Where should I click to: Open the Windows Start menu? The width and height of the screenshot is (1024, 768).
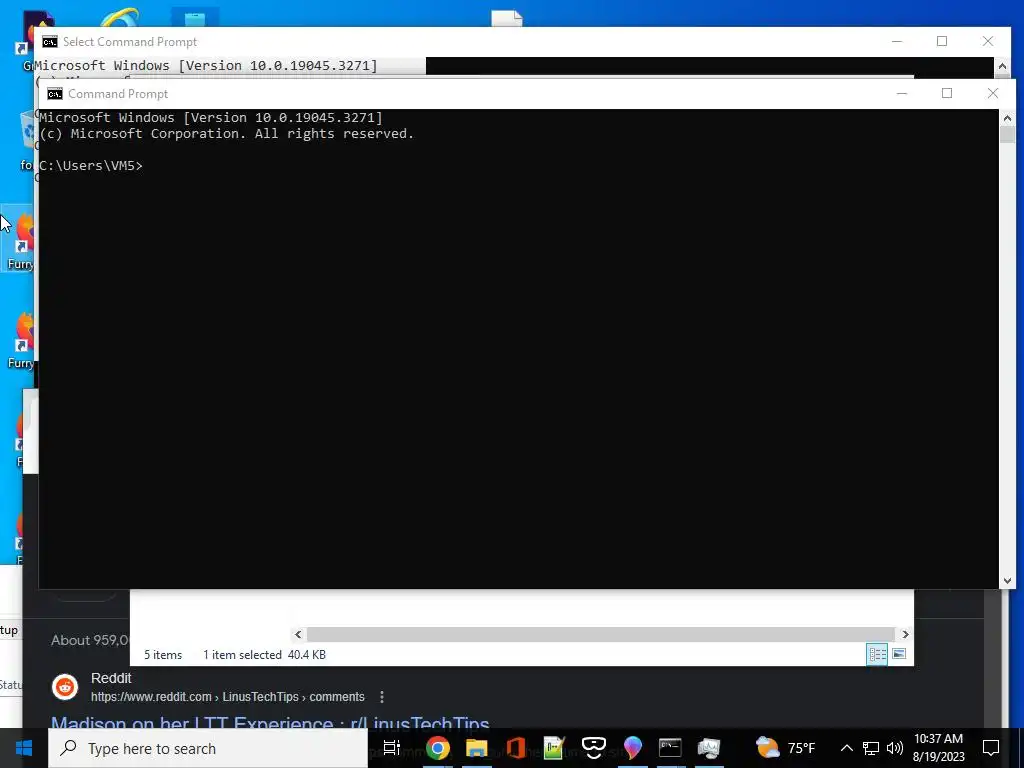24,748
